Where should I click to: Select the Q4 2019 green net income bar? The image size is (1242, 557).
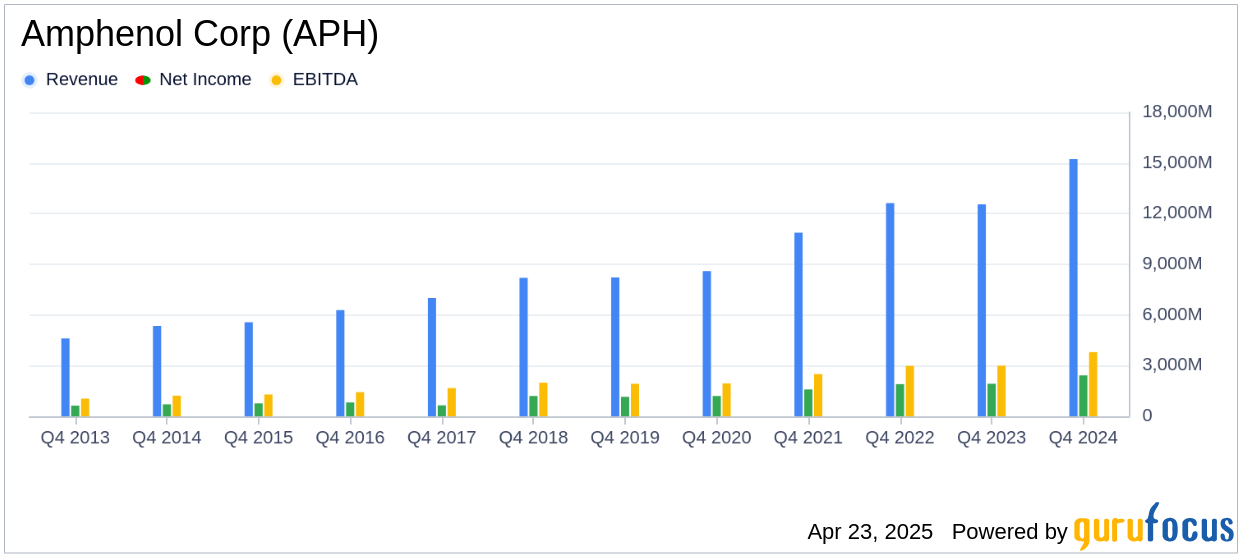pyautogui.click(x=625, y=406)
